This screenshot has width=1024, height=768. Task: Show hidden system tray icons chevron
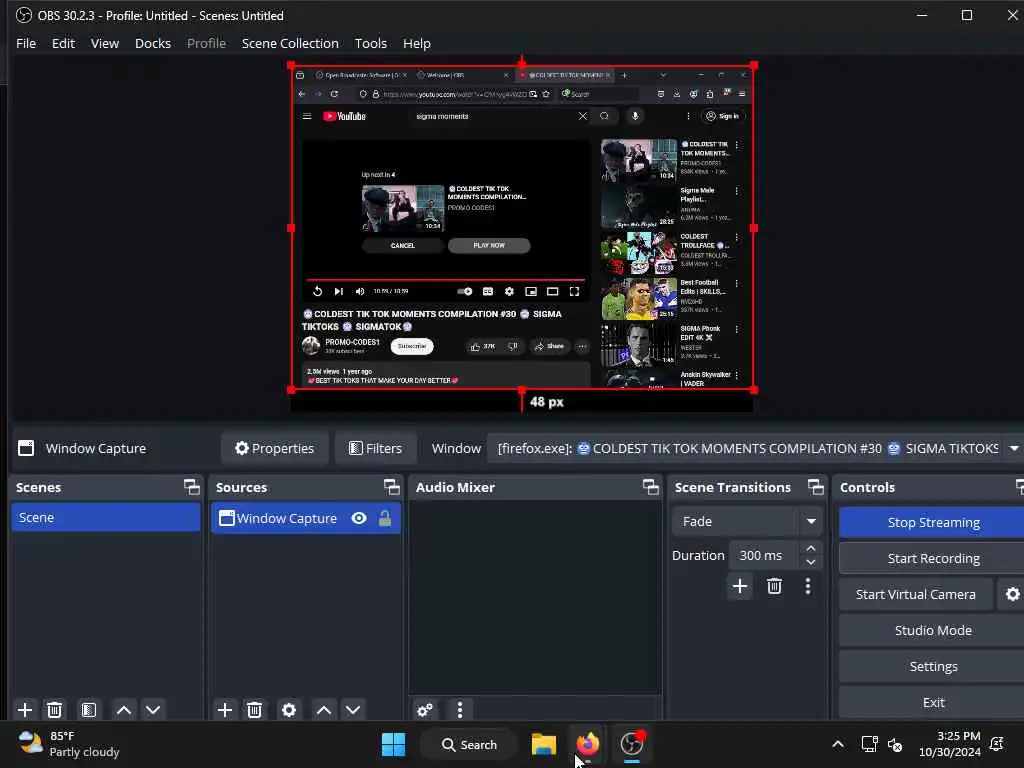click(x=838, y=744)
